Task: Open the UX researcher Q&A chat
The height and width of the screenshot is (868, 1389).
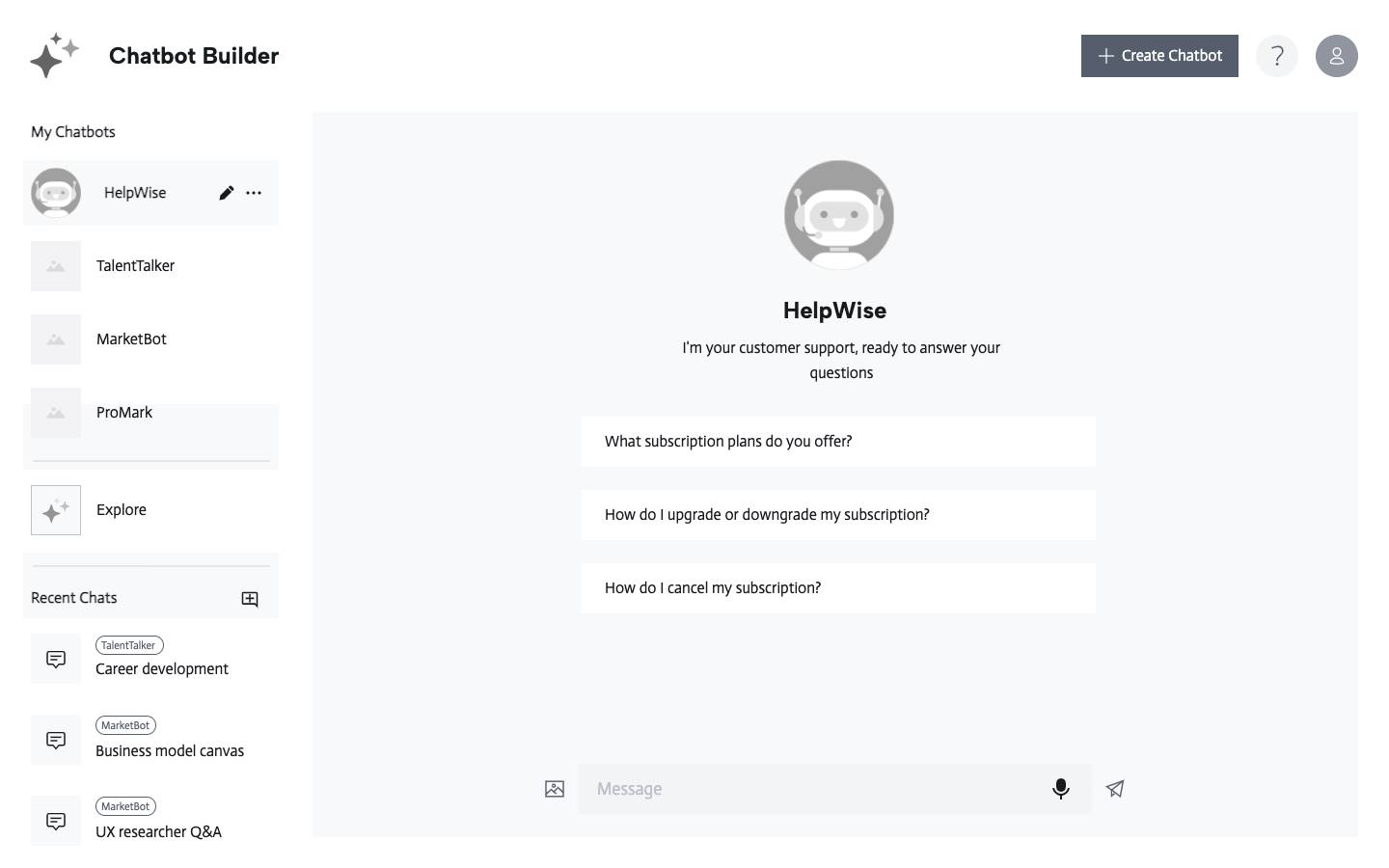Action: coord(158,831)
